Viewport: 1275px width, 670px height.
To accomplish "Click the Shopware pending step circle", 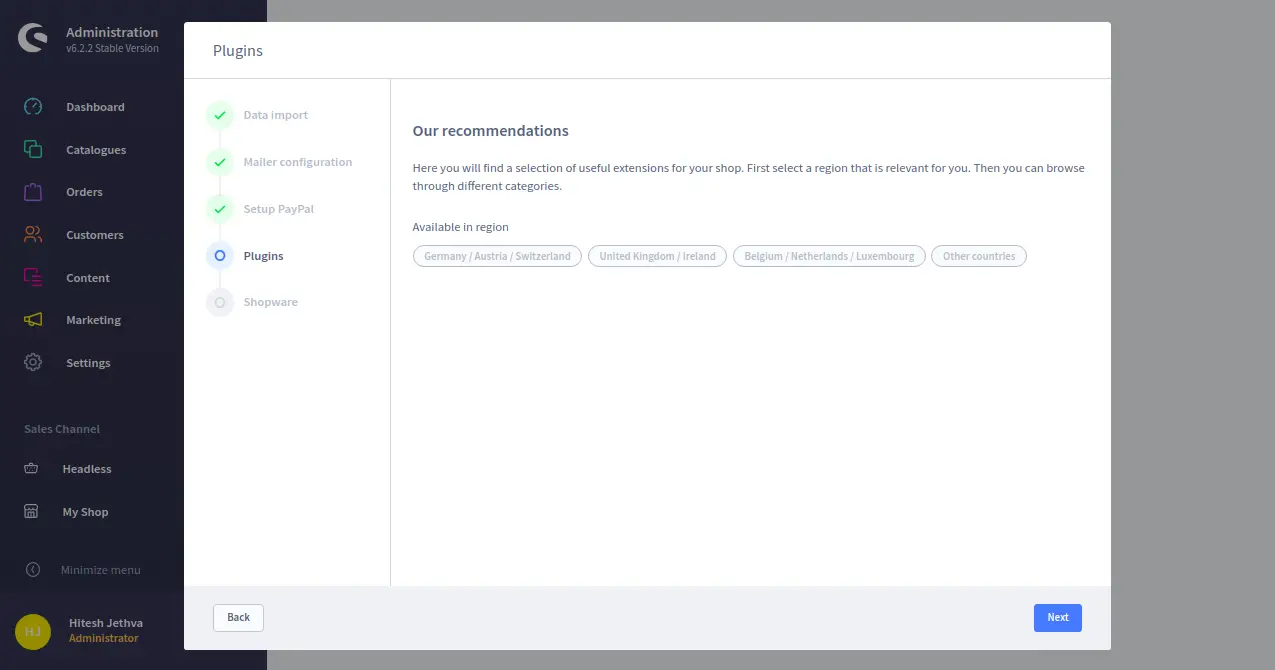I will click(x=220, y=302).
